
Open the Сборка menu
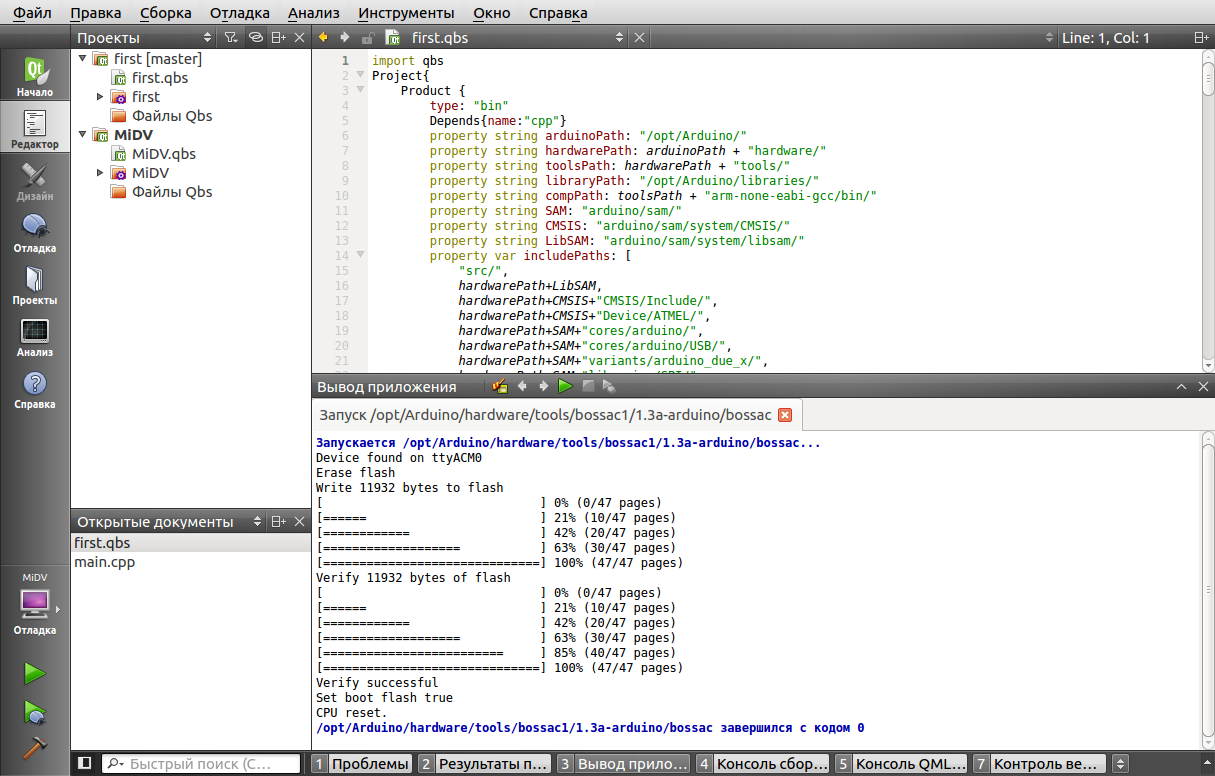165,13
